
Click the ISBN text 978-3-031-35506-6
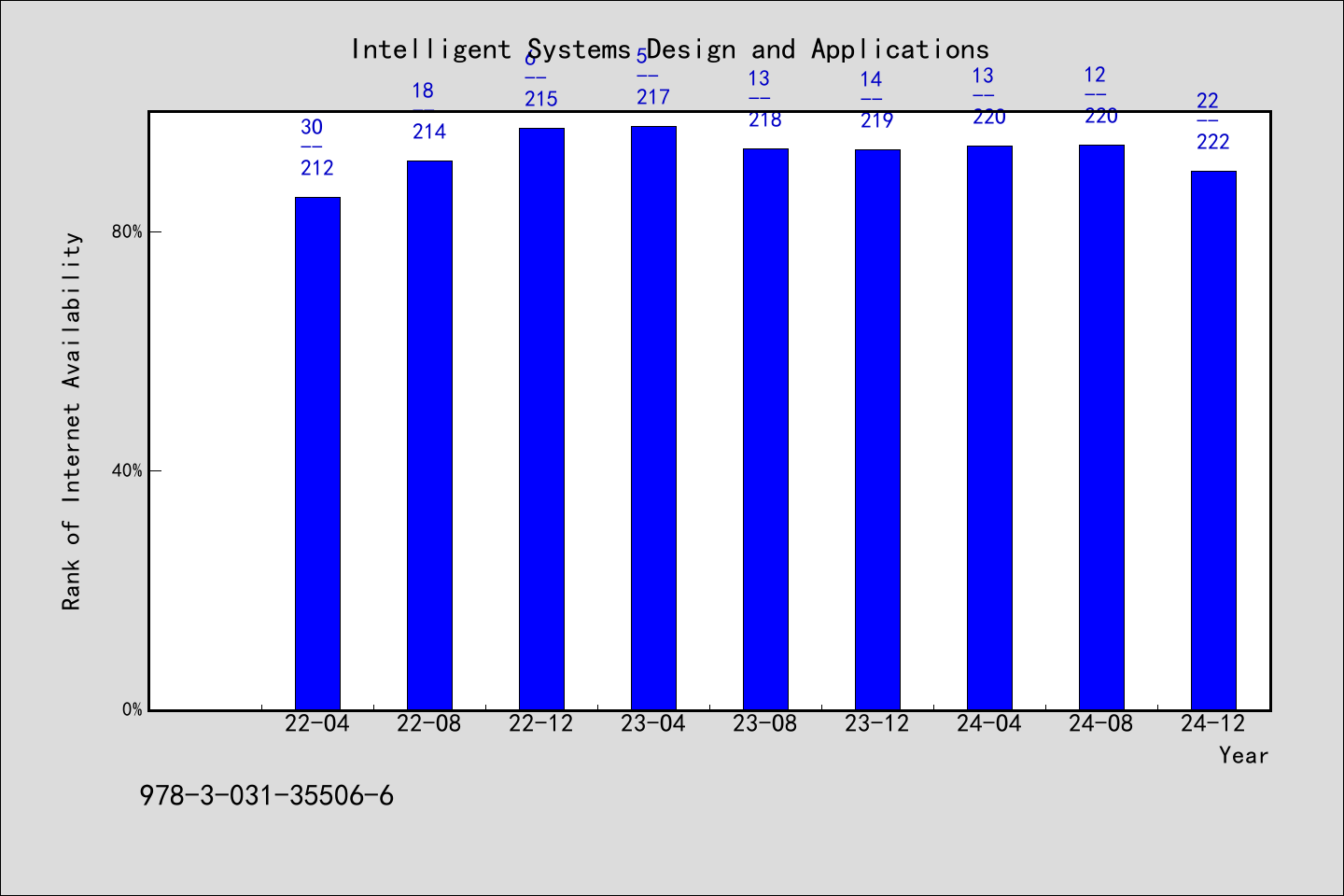[267, 796]
